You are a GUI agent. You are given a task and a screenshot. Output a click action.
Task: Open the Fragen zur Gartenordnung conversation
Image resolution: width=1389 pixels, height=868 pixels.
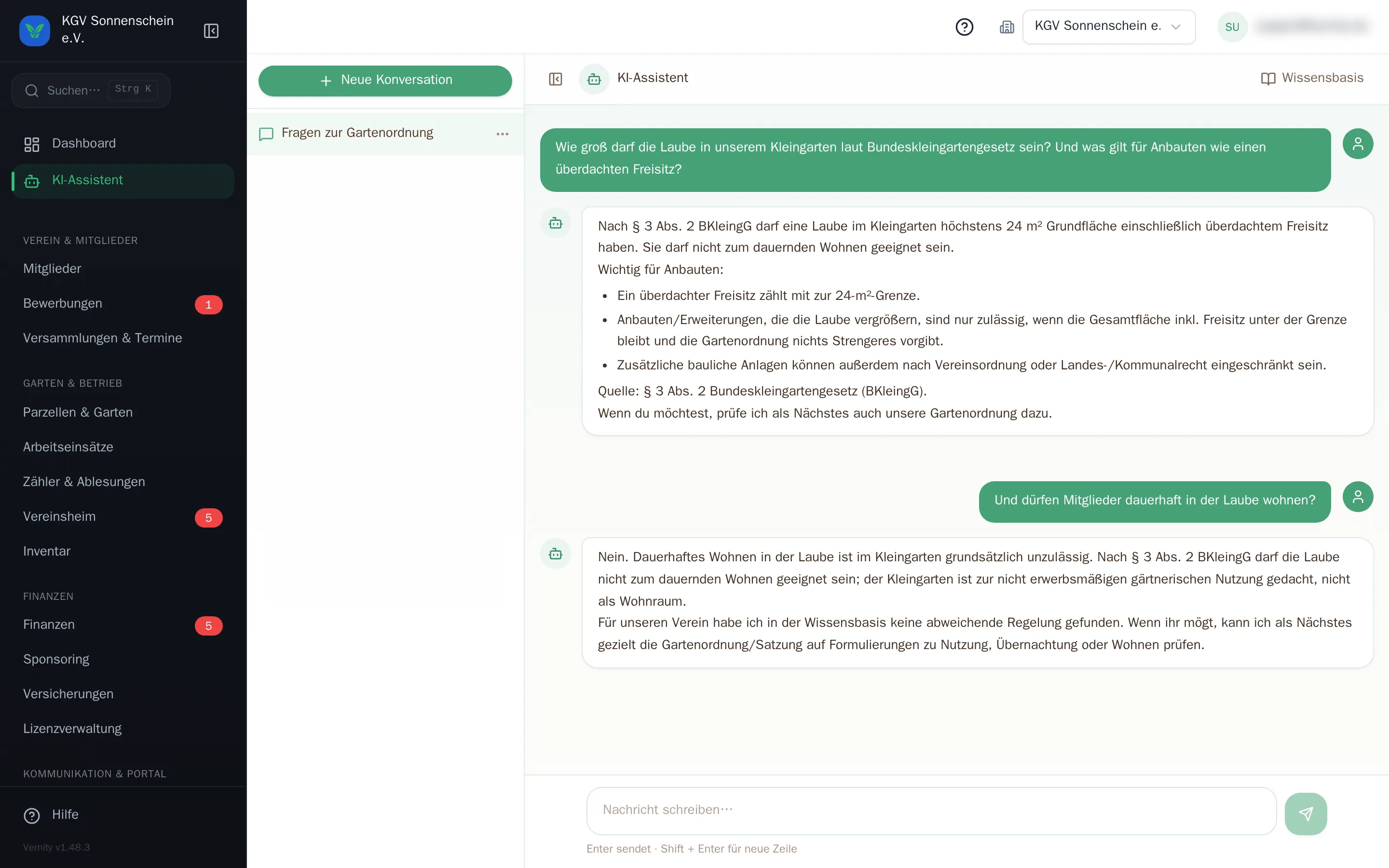[x=385, y=133]
